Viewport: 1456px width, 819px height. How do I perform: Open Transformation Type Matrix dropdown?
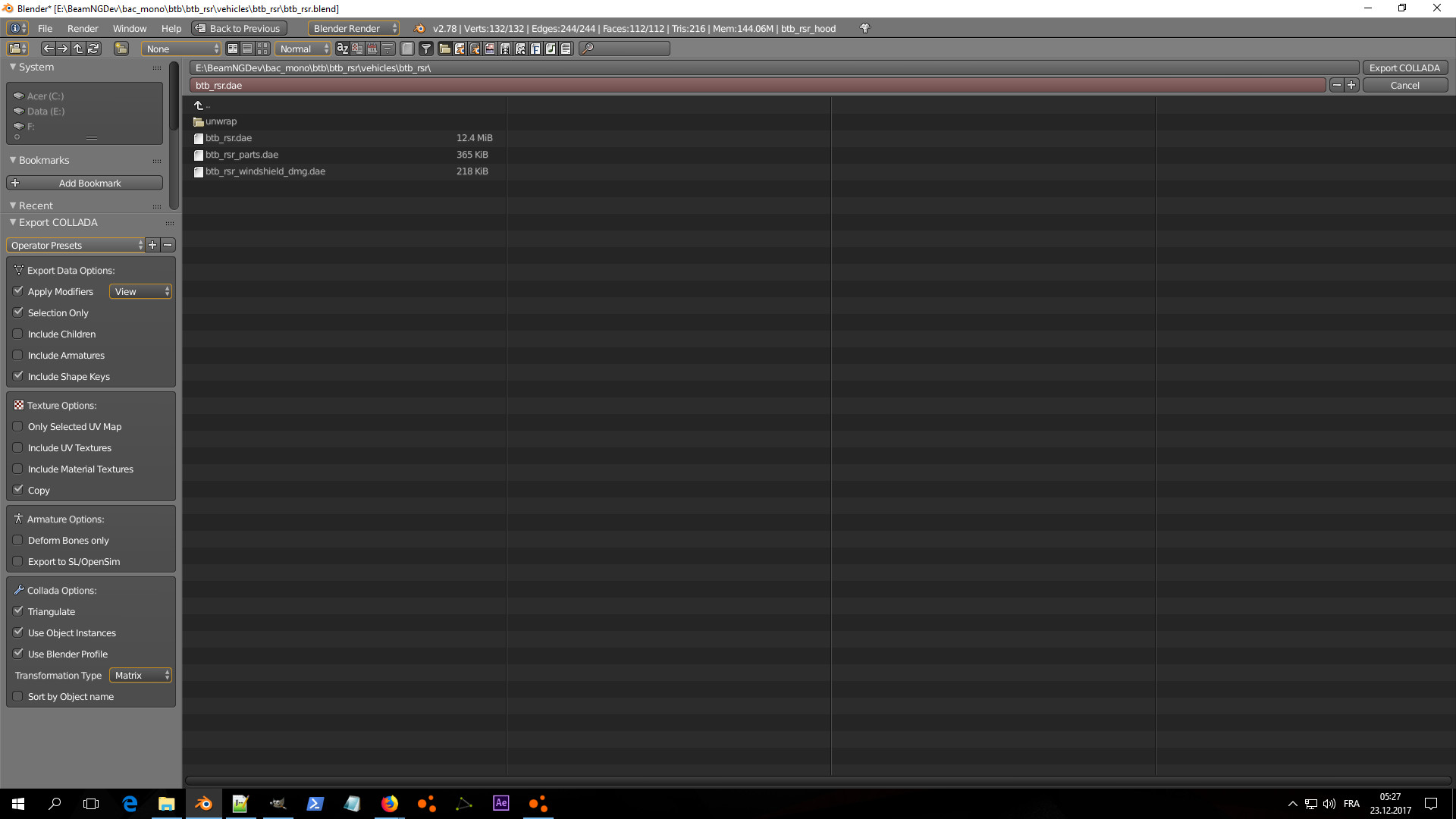pyautogui.click(x=141, y=675)
